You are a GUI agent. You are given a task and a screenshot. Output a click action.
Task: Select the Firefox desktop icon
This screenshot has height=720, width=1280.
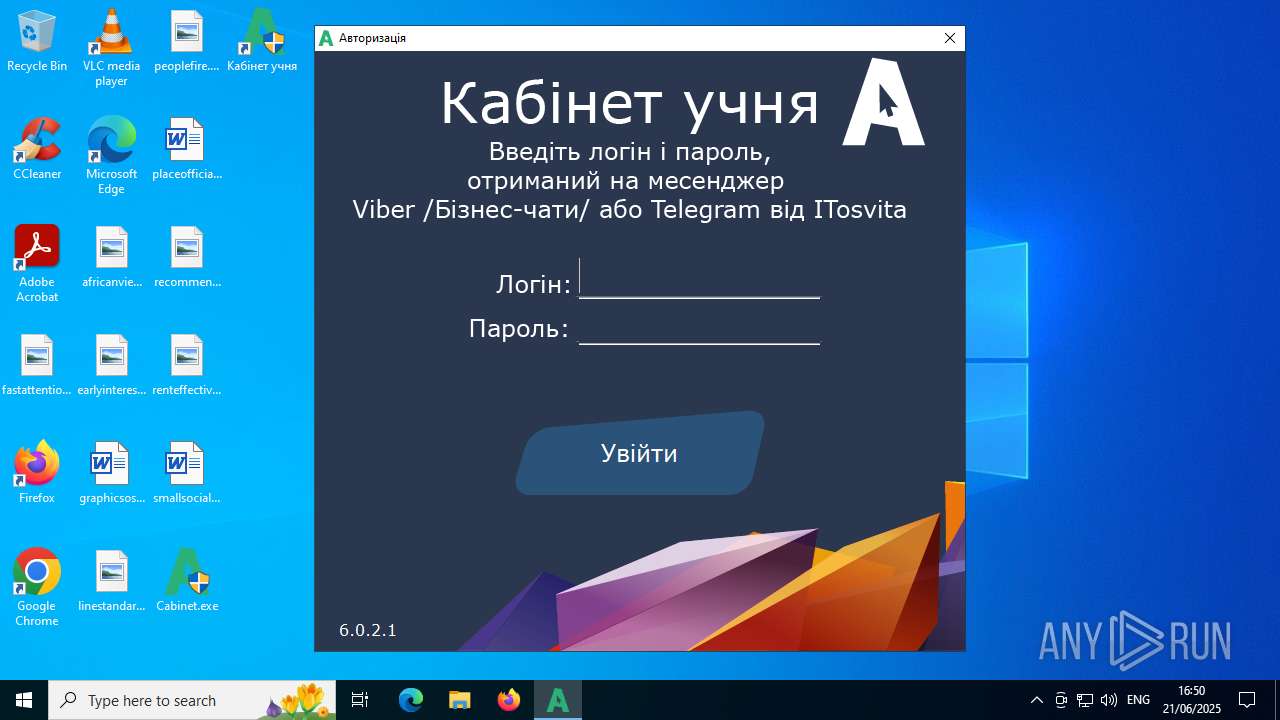(x=37, y=474)
